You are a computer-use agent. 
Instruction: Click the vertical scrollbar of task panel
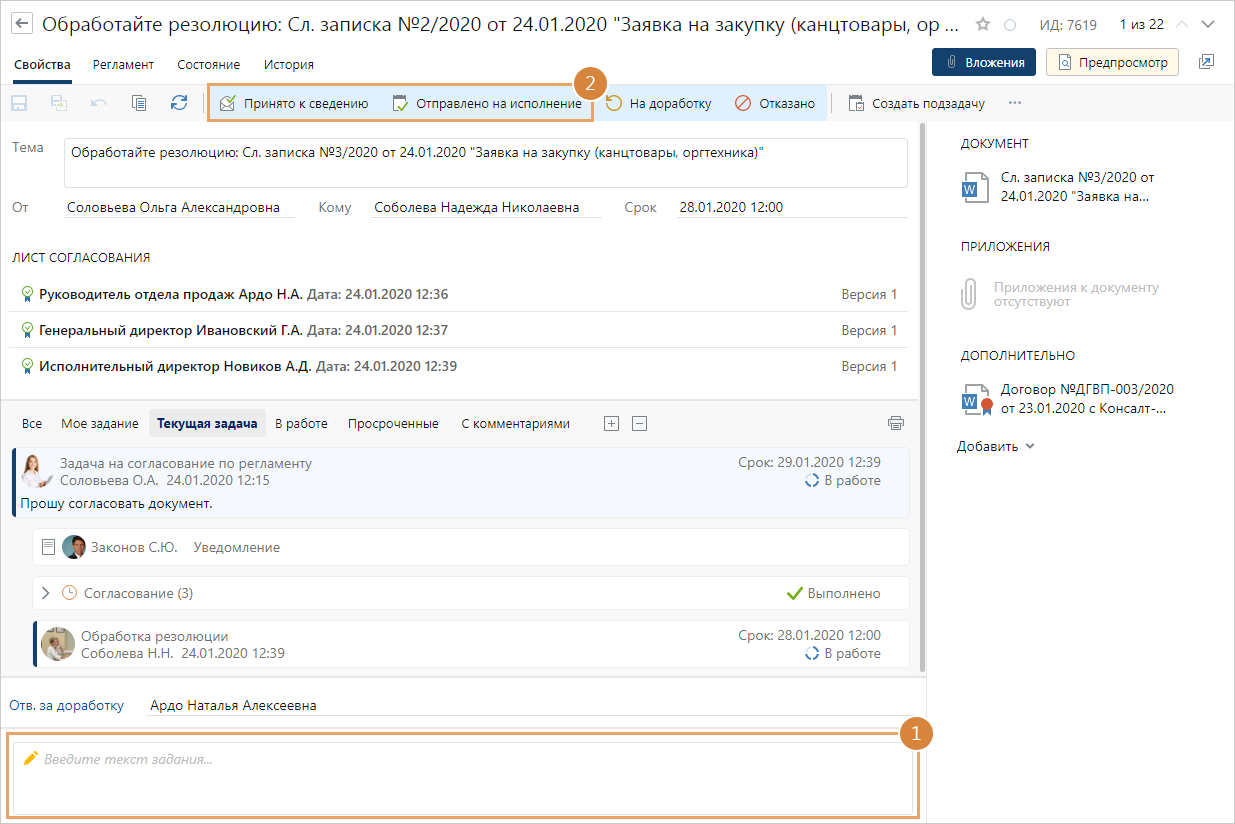pos(921,400)
